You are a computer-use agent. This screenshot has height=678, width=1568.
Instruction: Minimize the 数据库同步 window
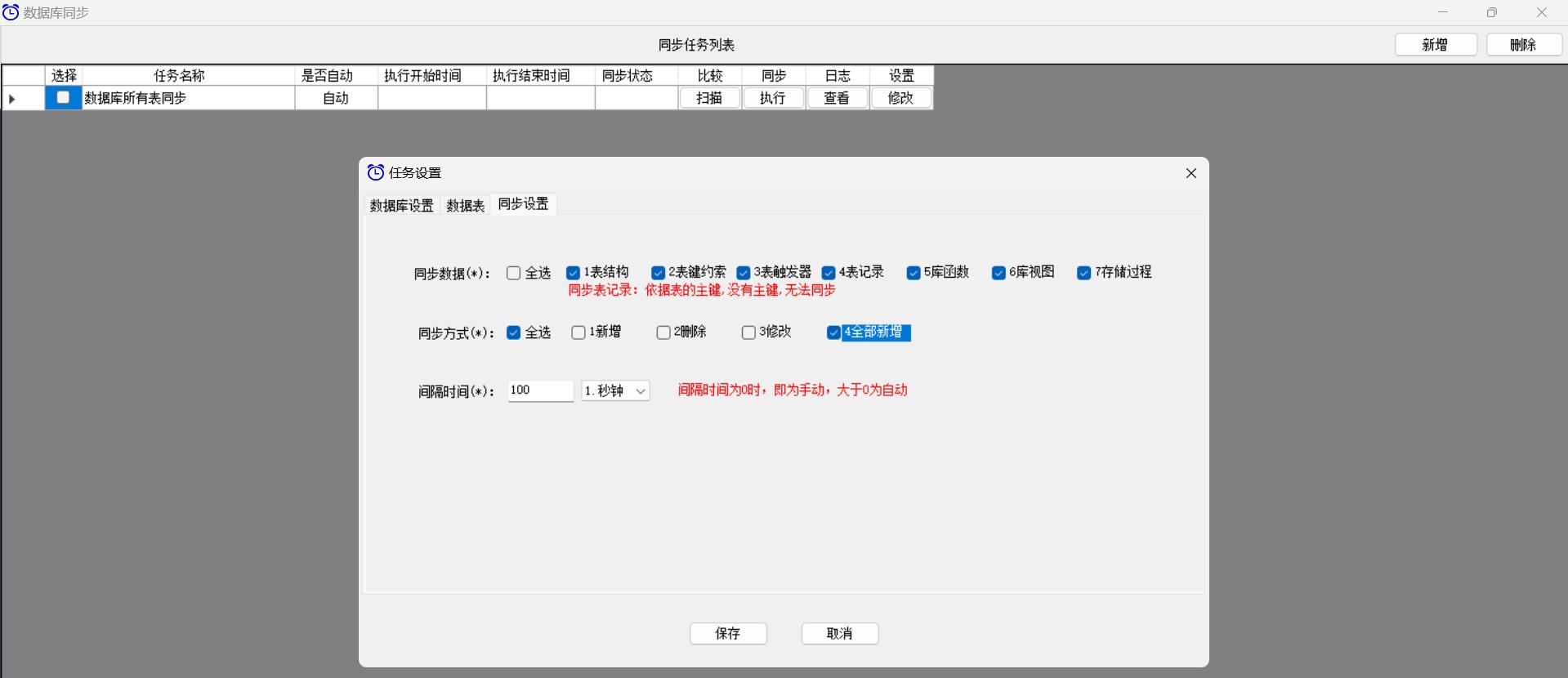point(1443,12)
